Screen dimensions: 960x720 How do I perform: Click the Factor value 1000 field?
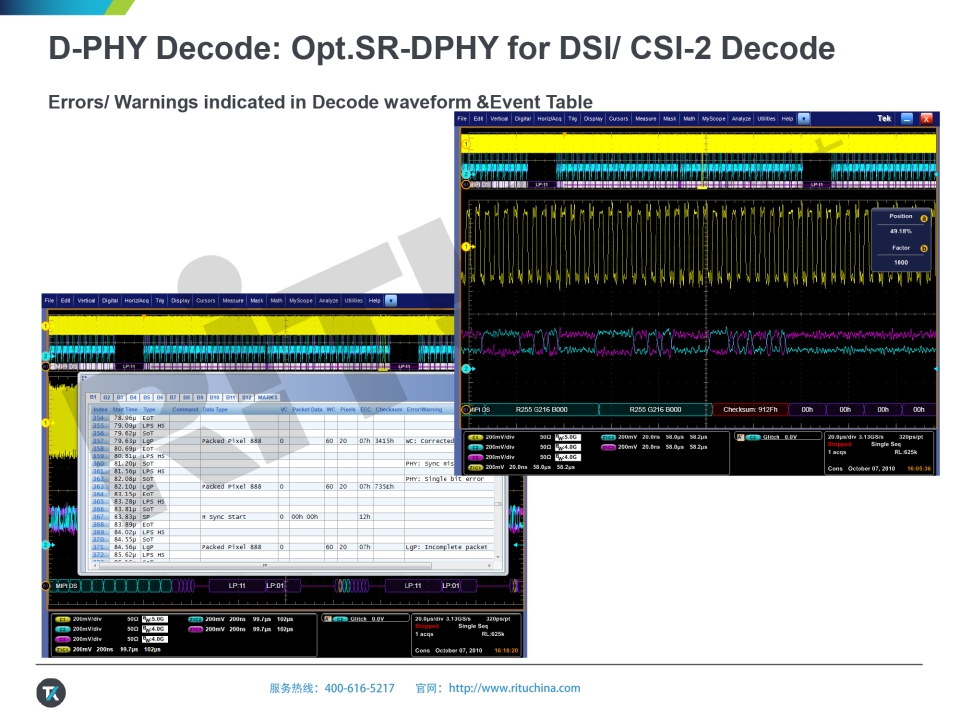(x=900, y=262)
